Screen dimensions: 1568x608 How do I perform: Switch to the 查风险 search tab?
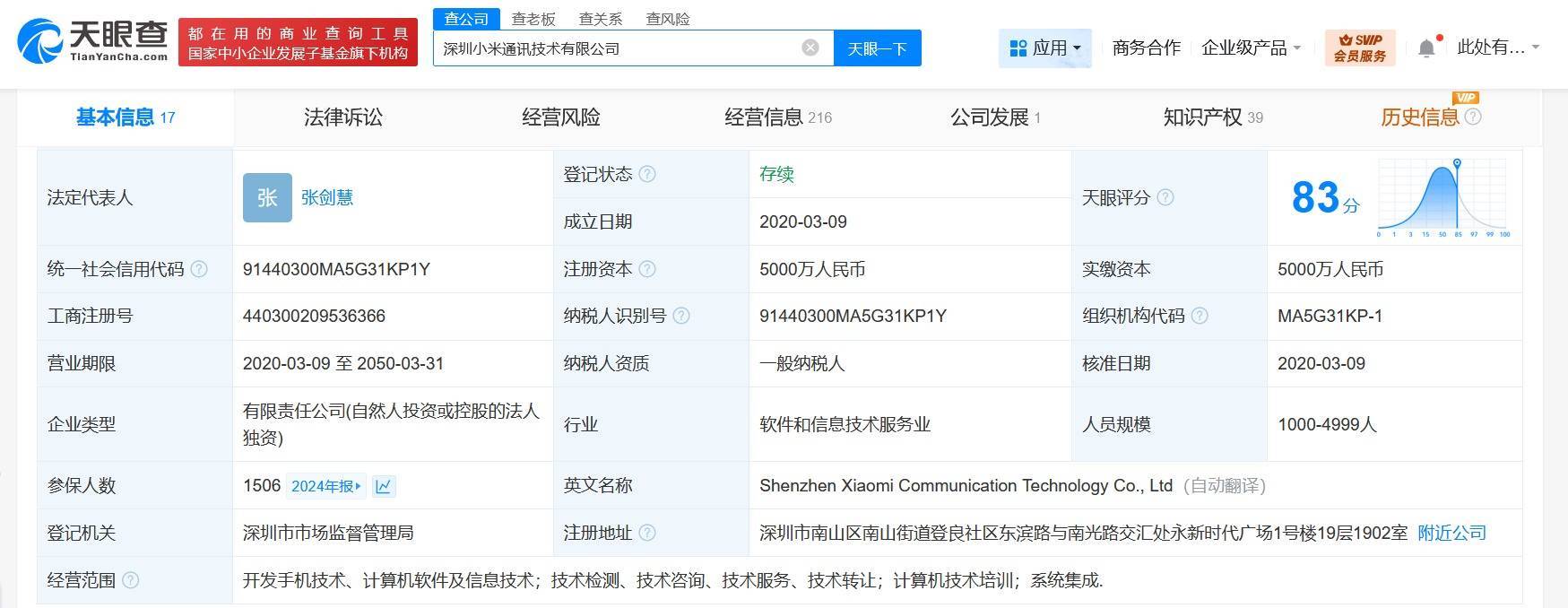point(668,19)
